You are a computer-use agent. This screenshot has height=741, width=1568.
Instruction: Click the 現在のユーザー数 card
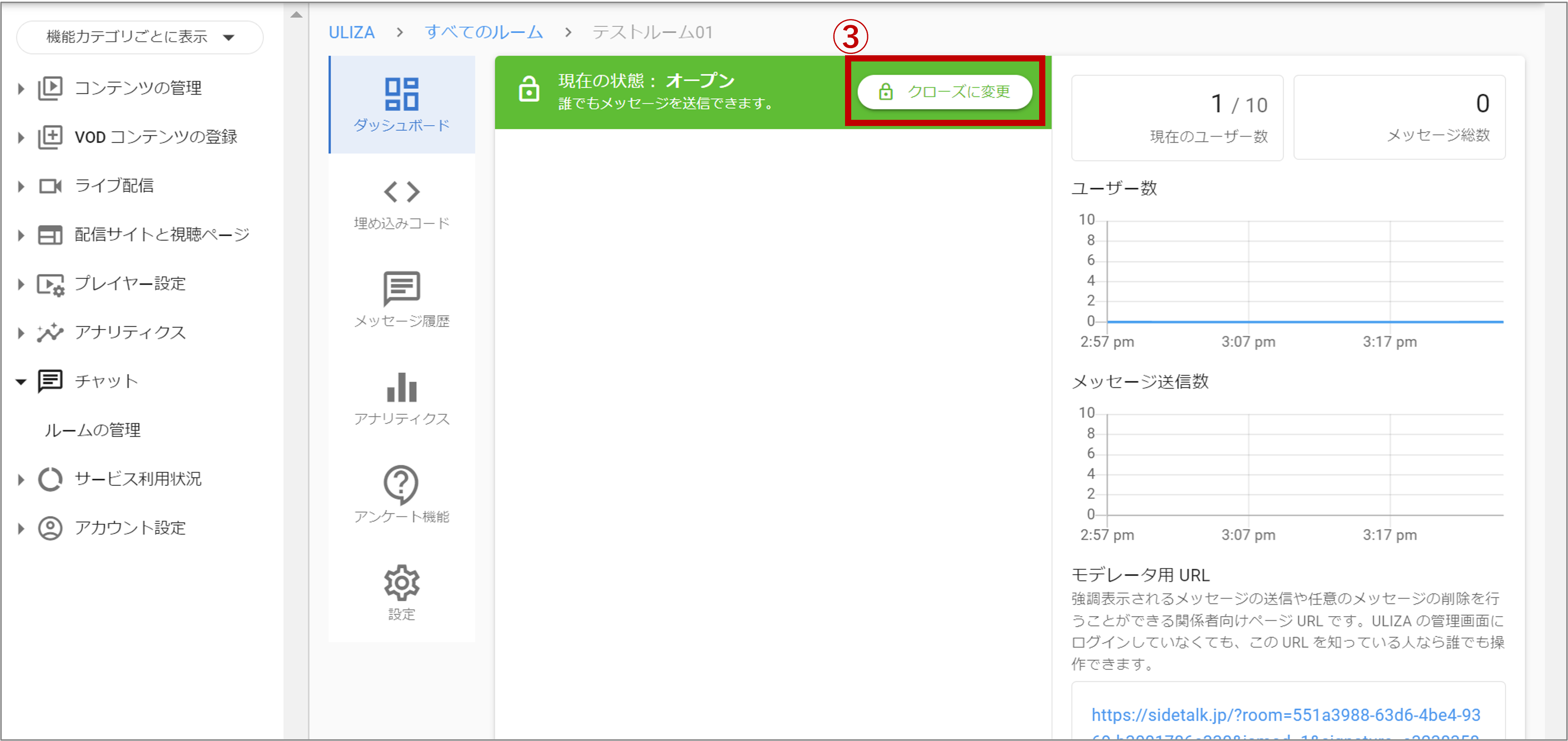click(1177, 118)
